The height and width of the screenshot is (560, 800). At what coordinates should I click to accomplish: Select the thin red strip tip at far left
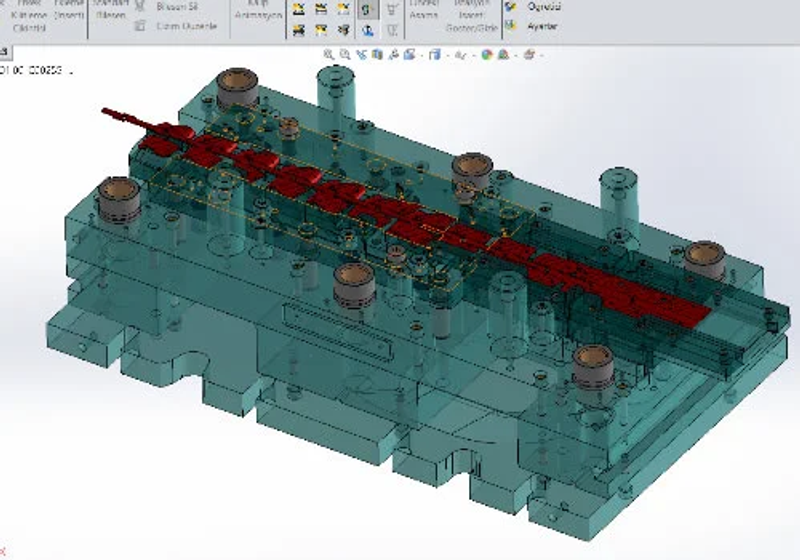122,117
